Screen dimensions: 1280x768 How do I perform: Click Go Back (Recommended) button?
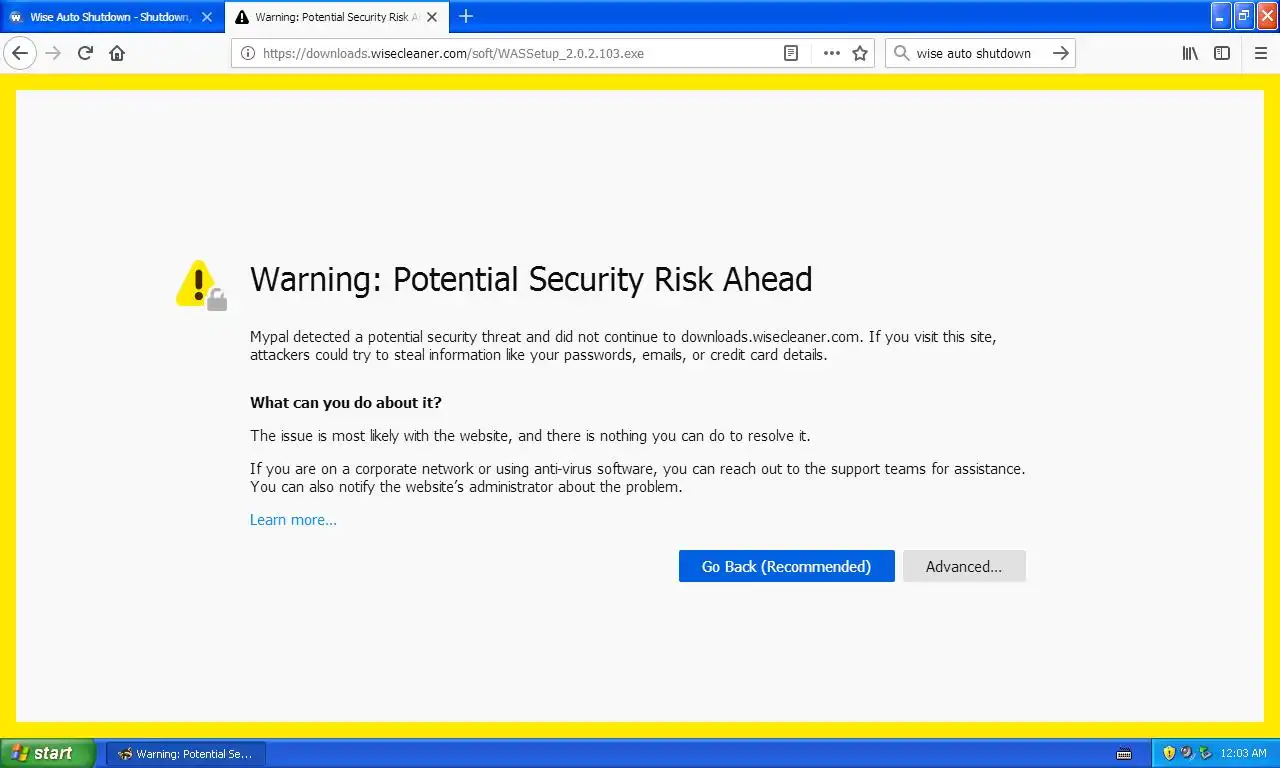(786, 566)
